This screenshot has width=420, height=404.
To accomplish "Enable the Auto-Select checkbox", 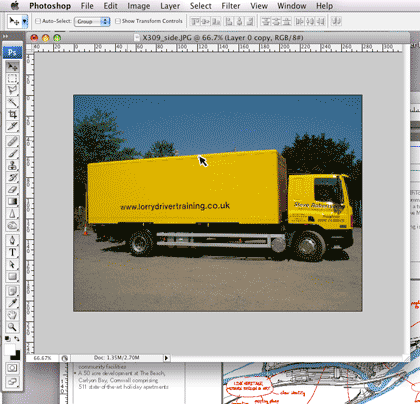I will tap(38, 21).
